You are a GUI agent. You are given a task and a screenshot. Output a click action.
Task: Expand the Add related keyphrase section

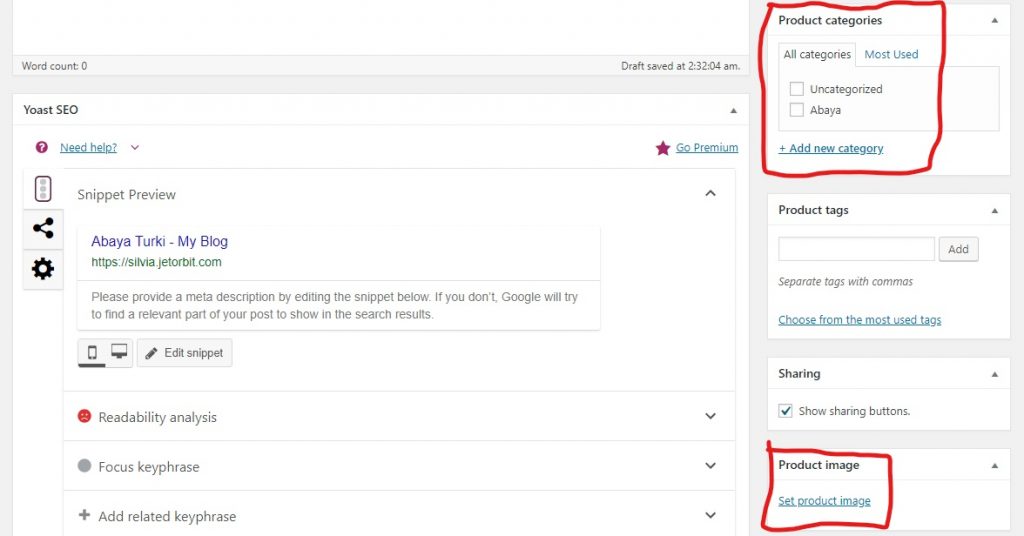(711, 516)
